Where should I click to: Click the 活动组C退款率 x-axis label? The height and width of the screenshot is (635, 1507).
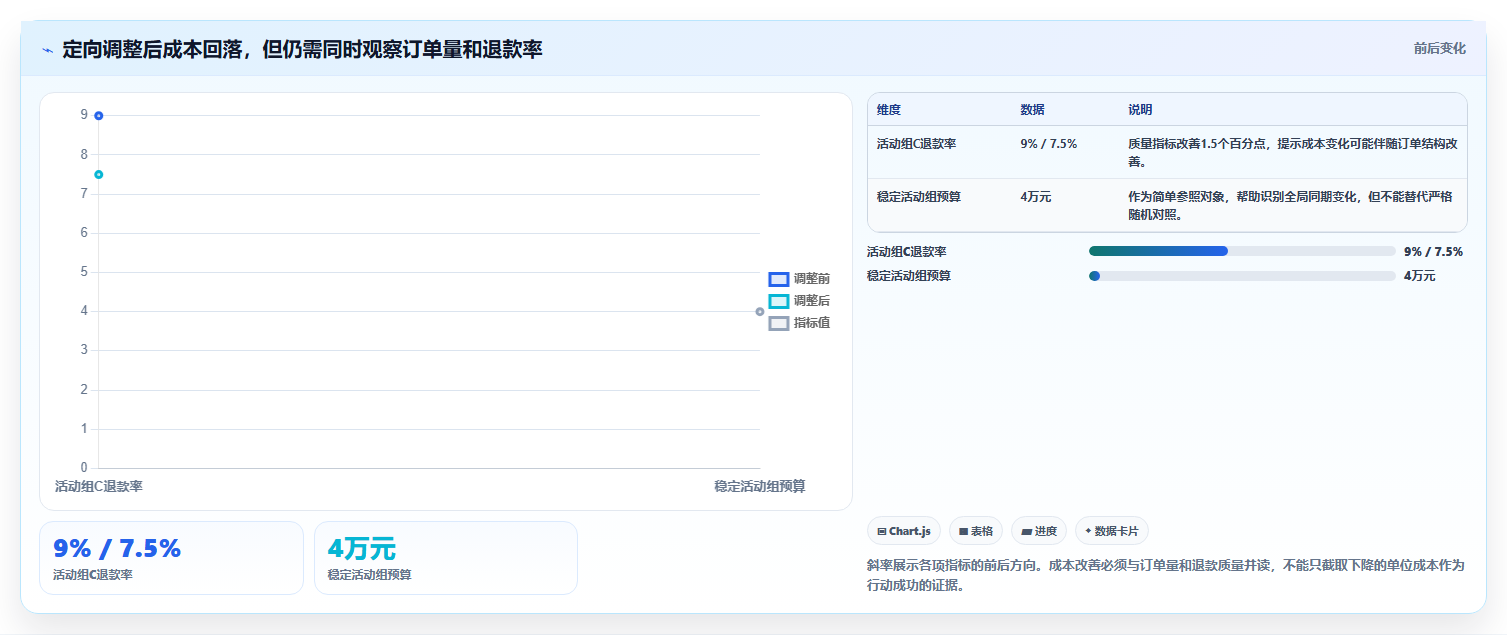[99, 486]
